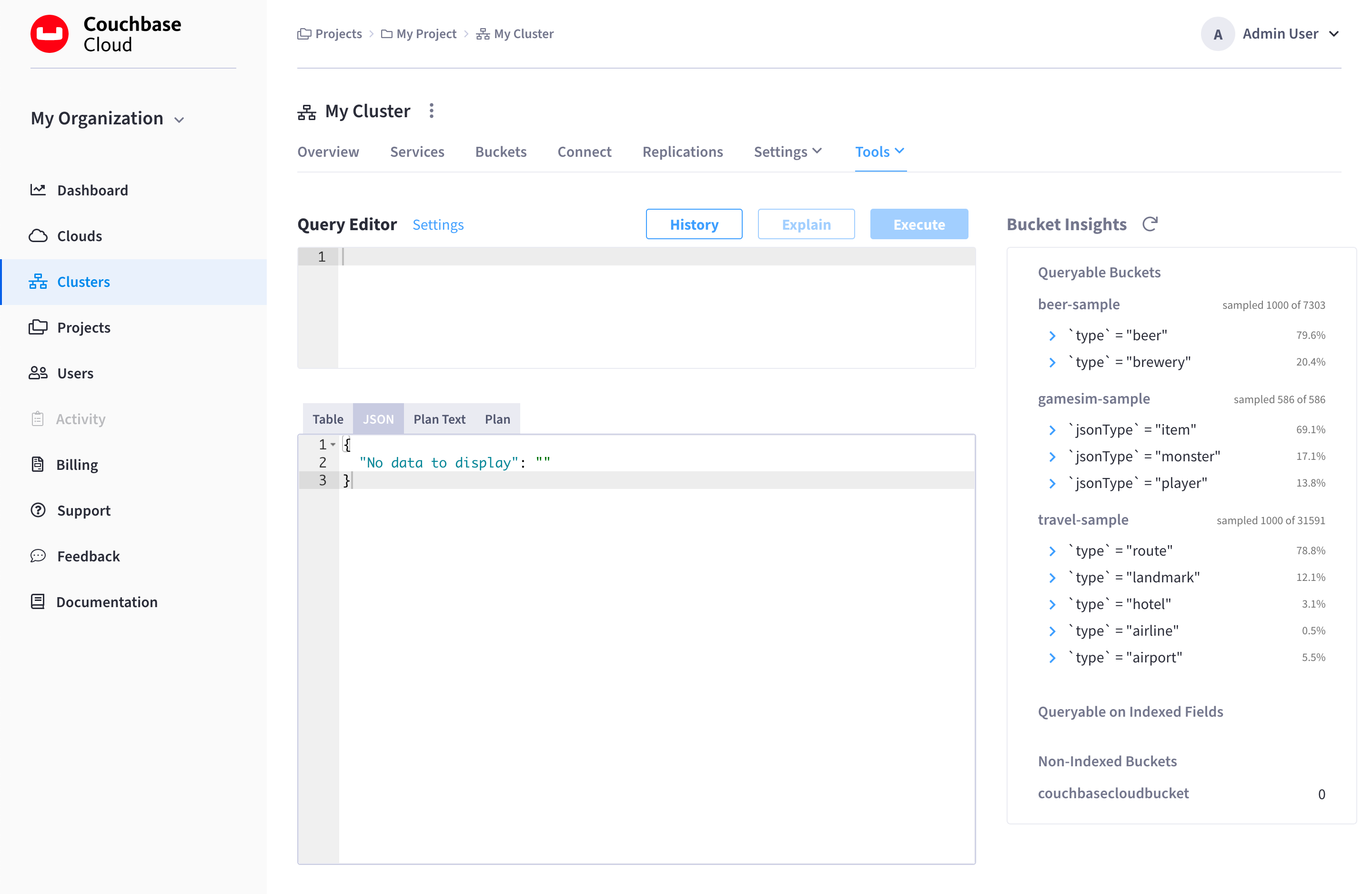Click the "sampled 1000 of 31591" text
The image size is (1372, 894).
pos(1271,520)
